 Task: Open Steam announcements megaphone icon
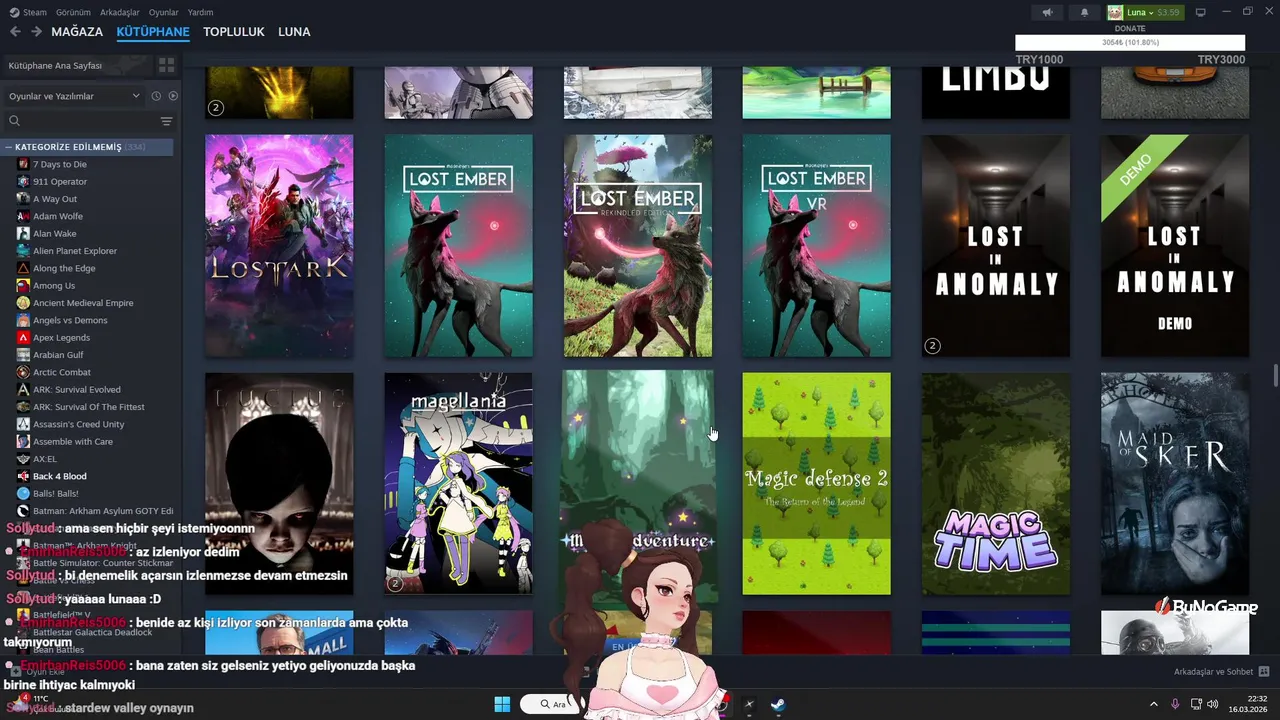(x=1047, y=12)
